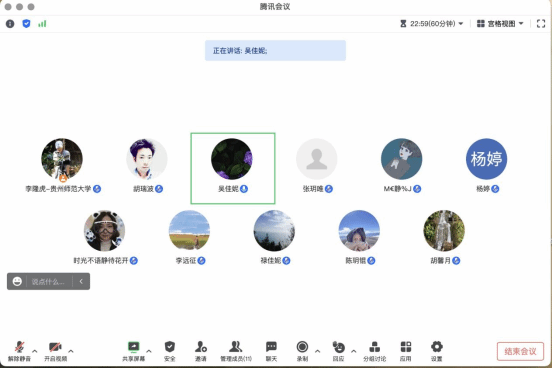Expand the 宫格视图 layout dropdown
This screenshot has height=368, width=552.
click(x=500, y=24)
